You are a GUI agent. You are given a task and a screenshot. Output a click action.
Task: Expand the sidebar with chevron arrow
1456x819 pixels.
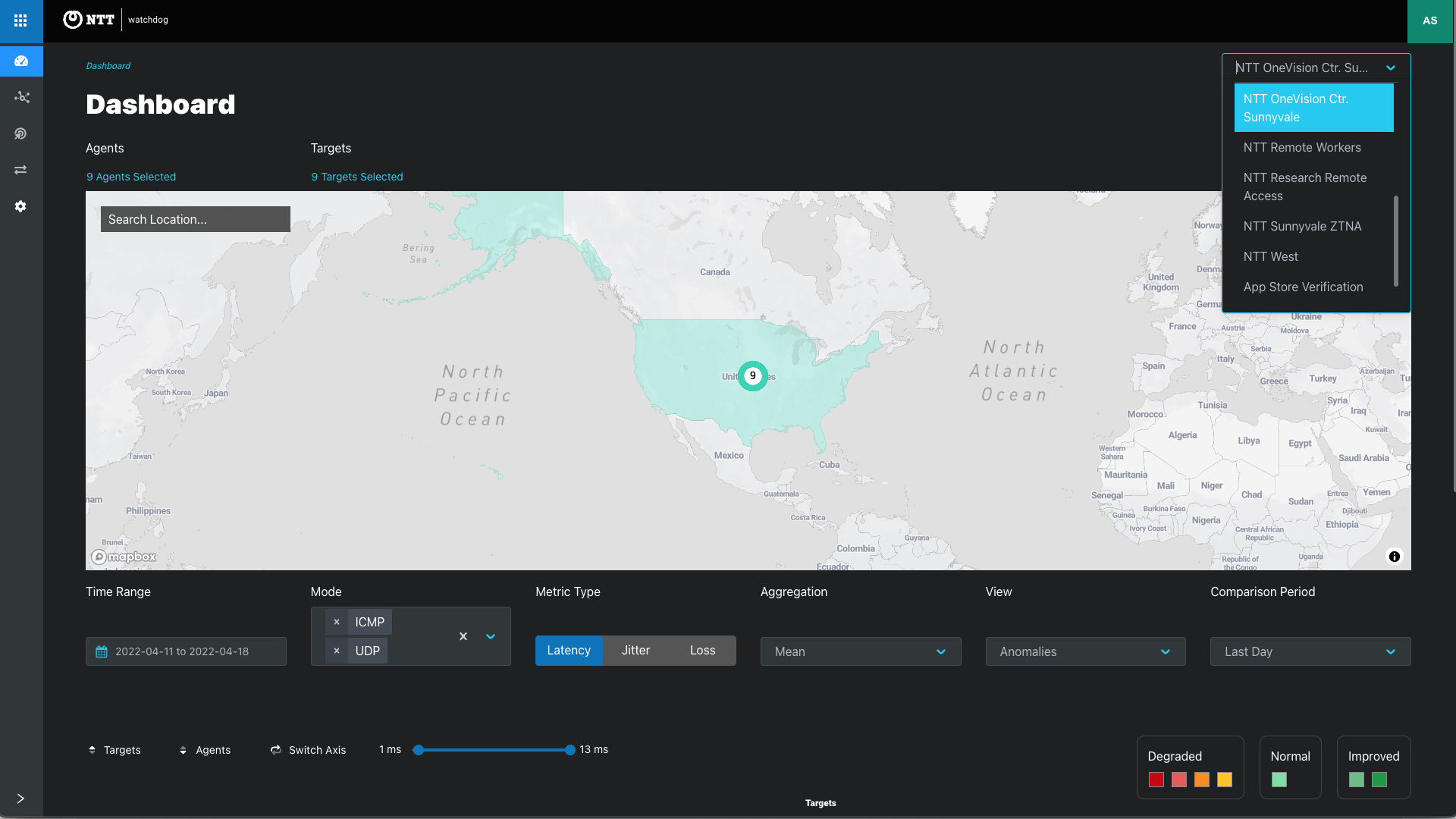pos(20,798)
